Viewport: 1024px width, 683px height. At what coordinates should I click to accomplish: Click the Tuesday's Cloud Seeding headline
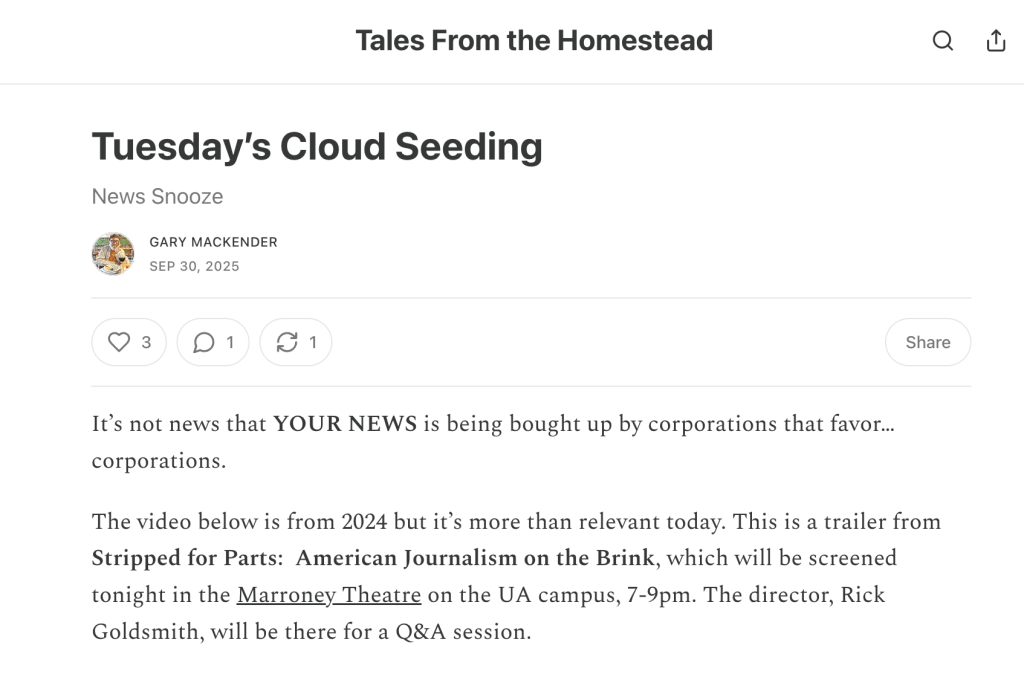(317, 147)
